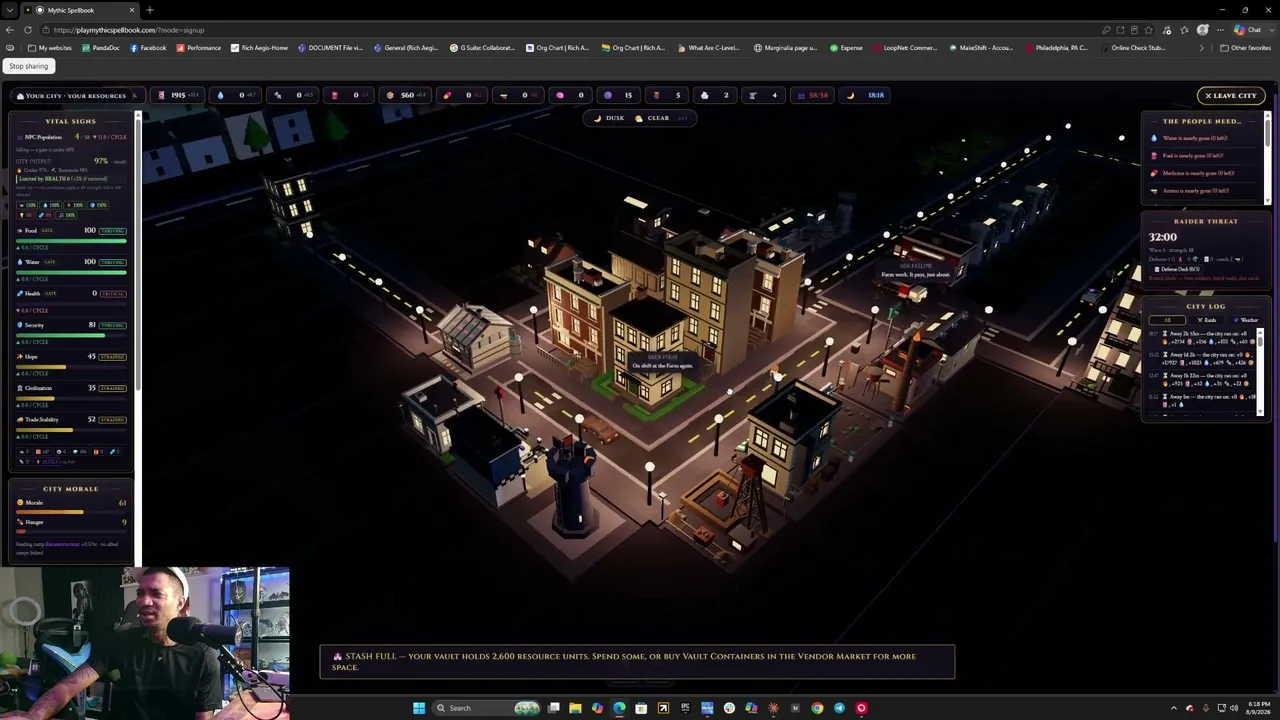The height and width of the screenshot is (720, 1280).
Task: Open the Facebook bookmark
Action: (148, 48)
